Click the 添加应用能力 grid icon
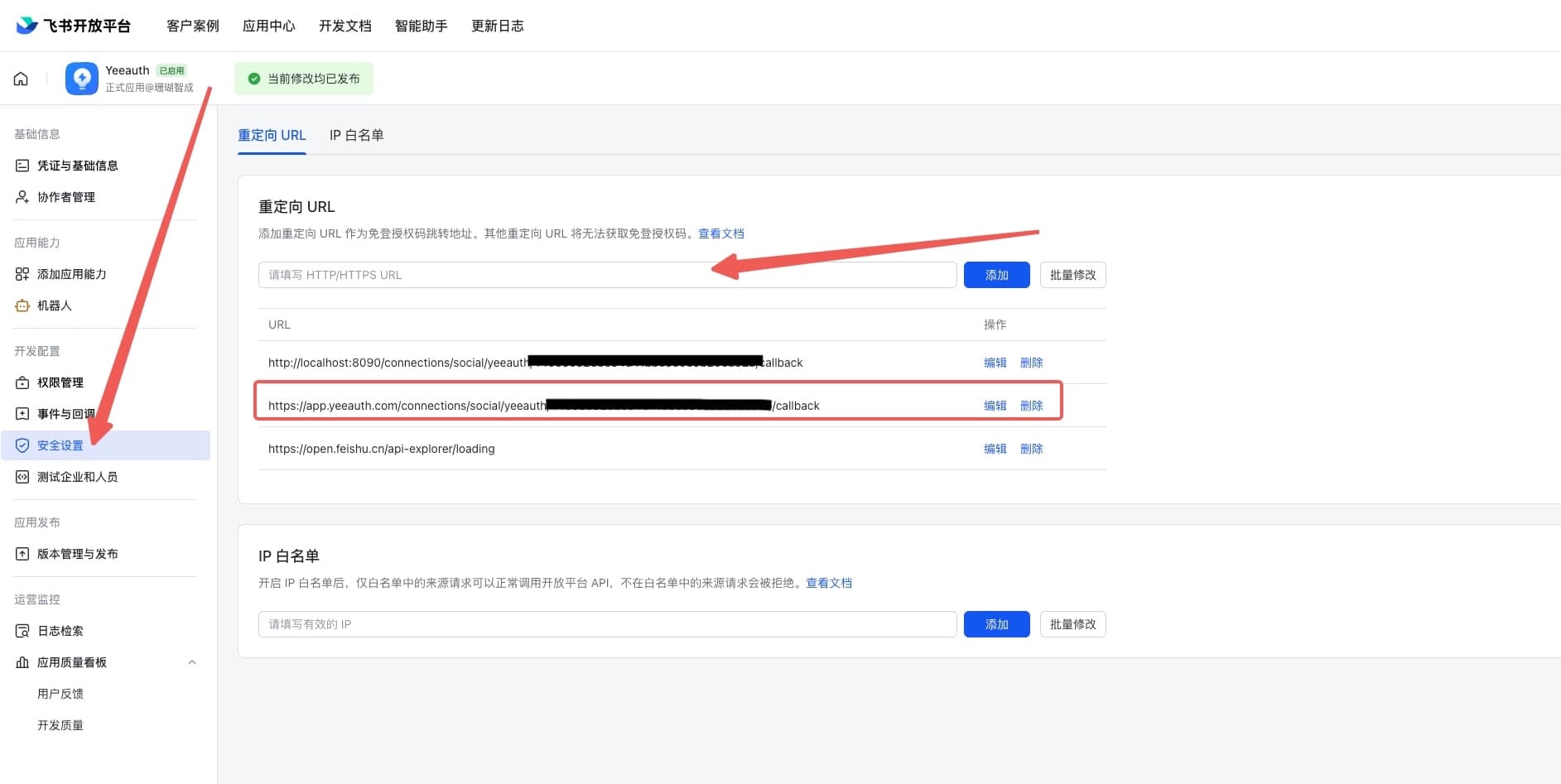Image resolution: width=1561 pixels, height=784 pixels. tap(22, 274)
